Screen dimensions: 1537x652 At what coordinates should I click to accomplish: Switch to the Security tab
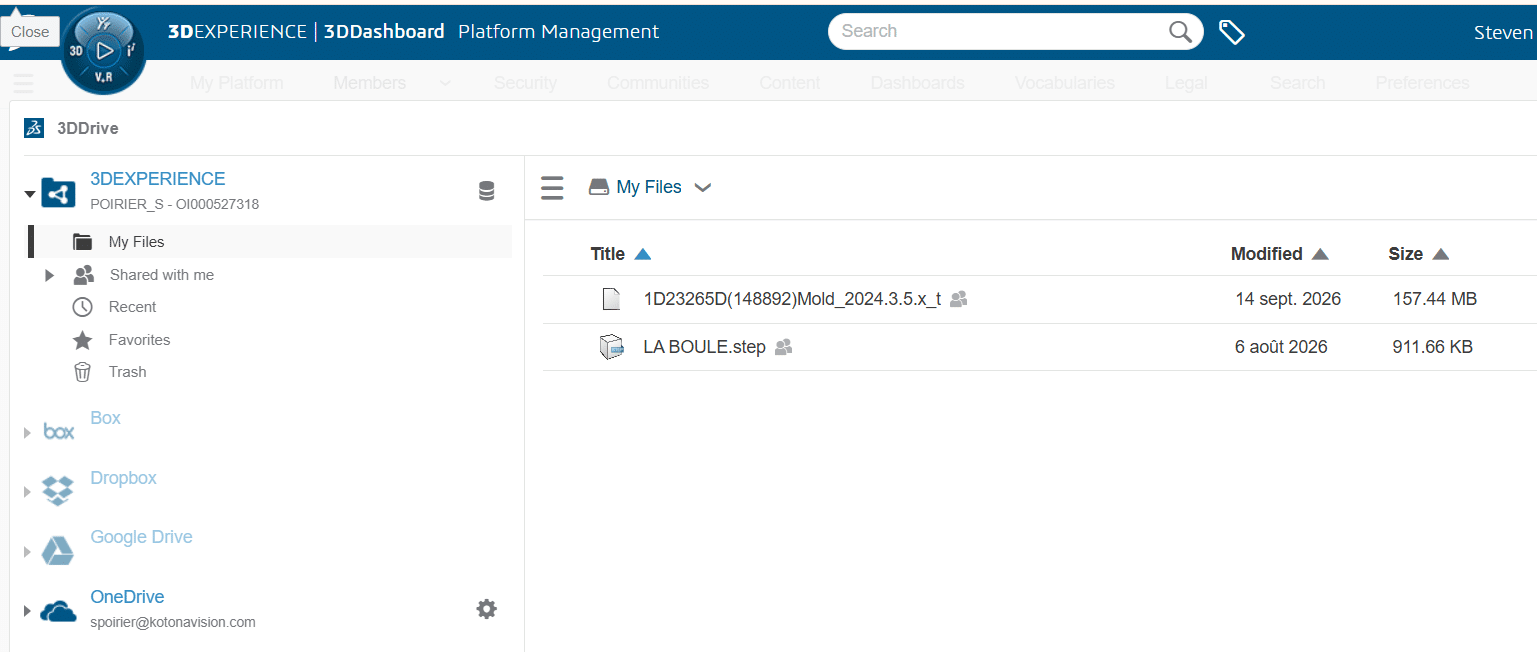(x=525, y=83)
